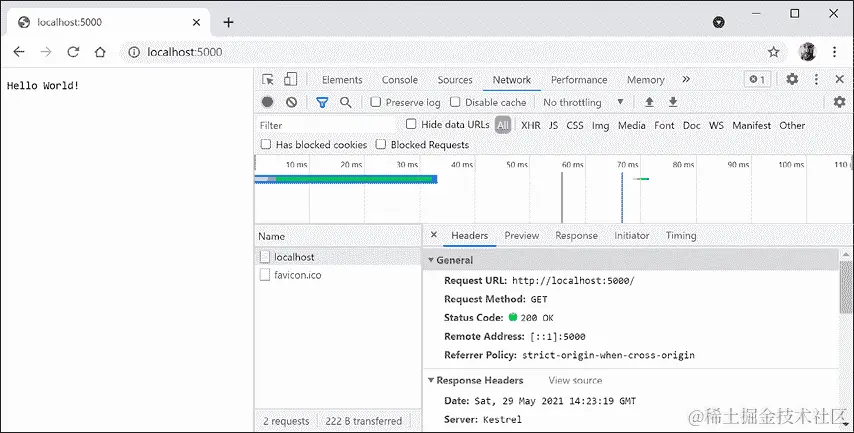Switch to the Preview tab
The image size is (854, 433).
point(522,235)
